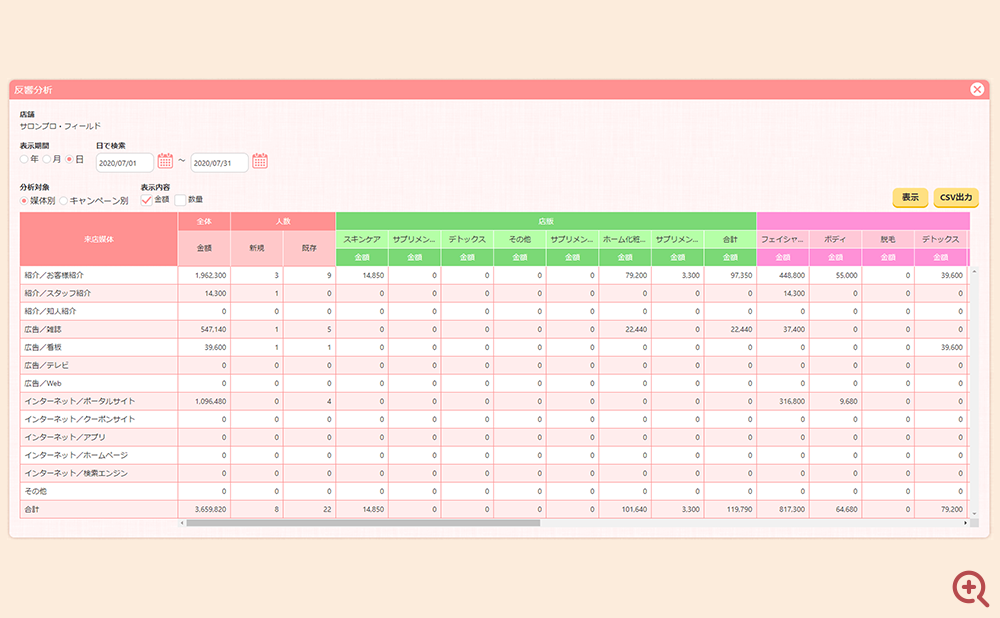Image resolution: width=1000 pixels, height=618 pixels.
Task: Open the end date calendar picker
Action: (x=260, y=161)
